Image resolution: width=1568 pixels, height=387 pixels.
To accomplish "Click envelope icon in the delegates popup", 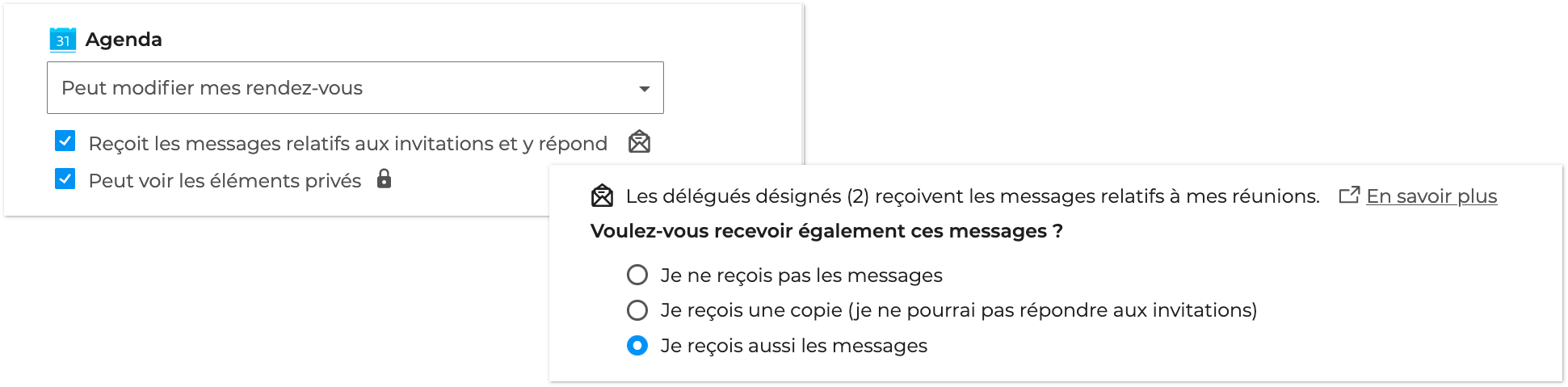I will (x=602, y=196).
